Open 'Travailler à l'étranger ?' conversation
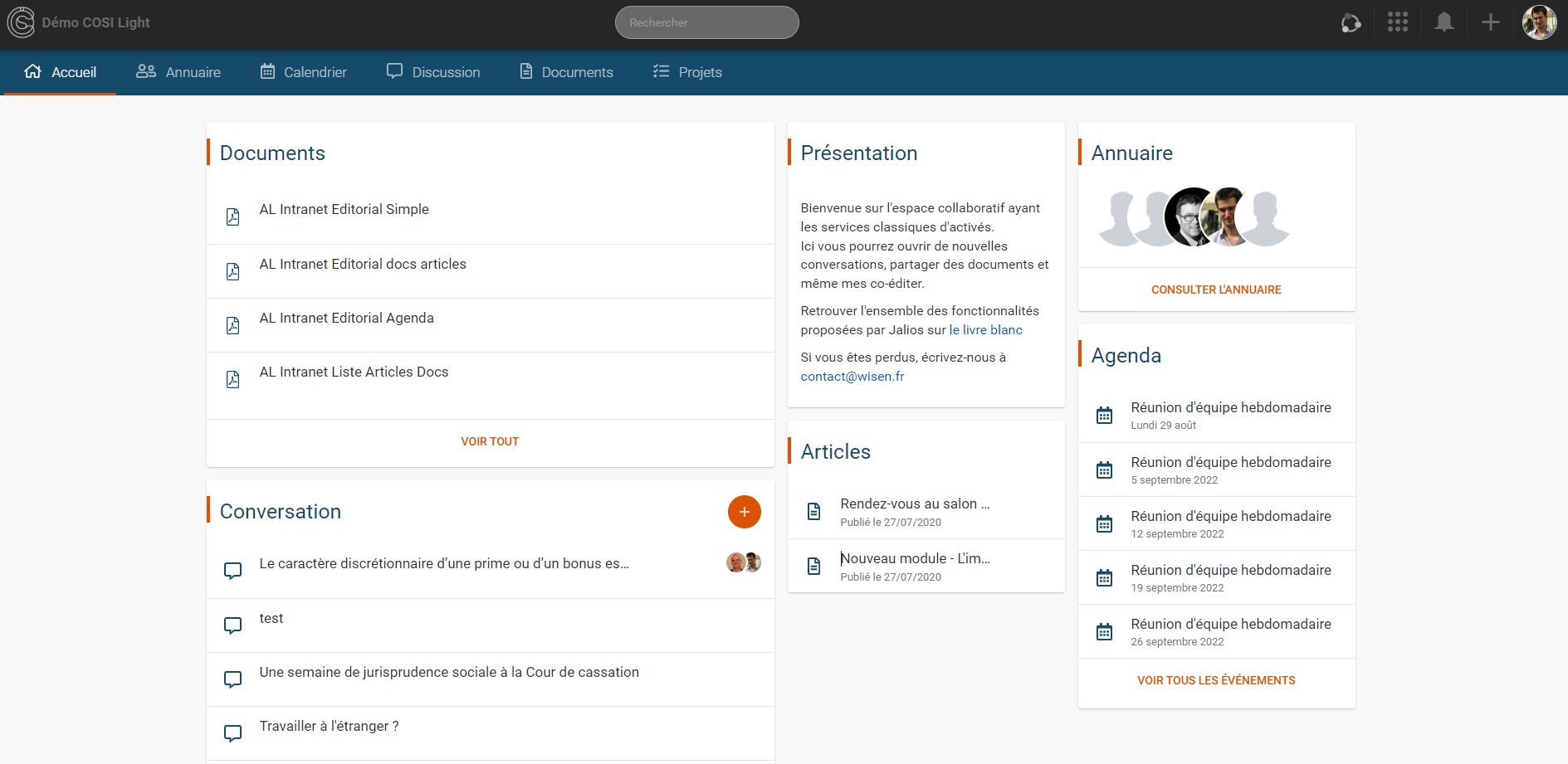 [x=329, y=726]
